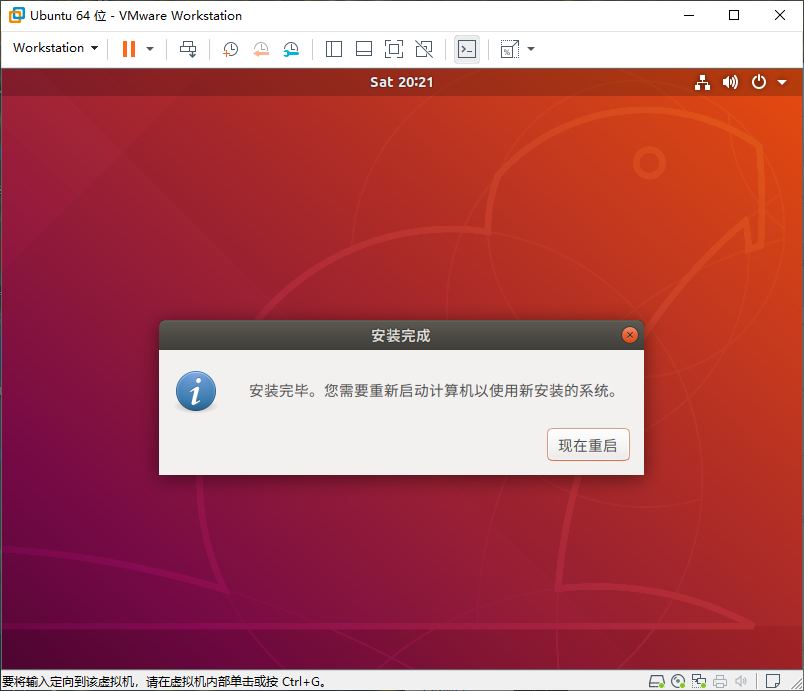Click the Ubuntu clock Sat 20:21
This screenshot has height=691, width=804.
click(x=401, y=82)
